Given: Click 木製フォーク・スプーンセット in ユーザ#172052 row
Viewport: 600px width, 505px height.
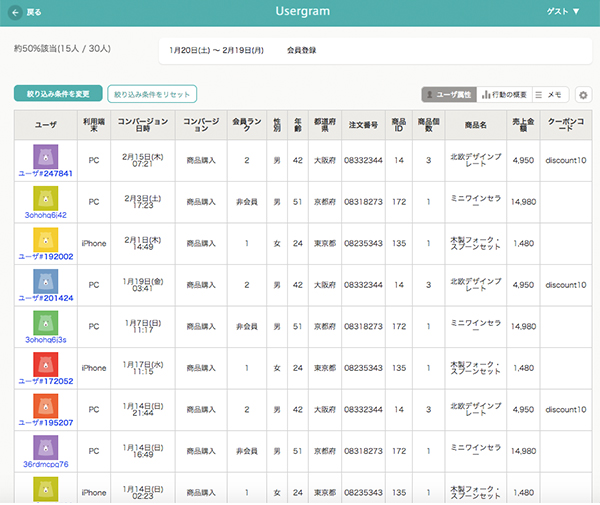Looking at the screenshot, I should point(476,368).
